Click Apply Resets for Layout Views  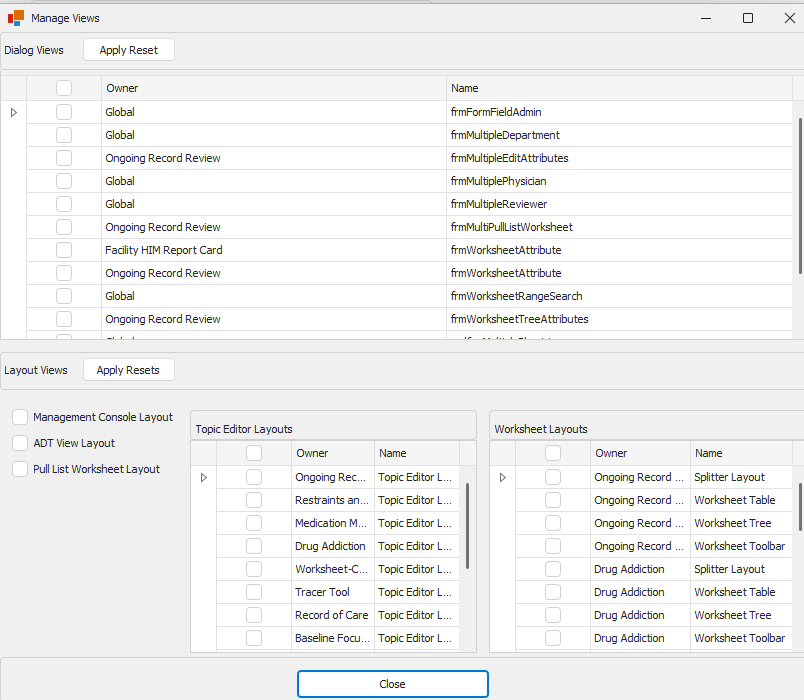click(128, 370)
